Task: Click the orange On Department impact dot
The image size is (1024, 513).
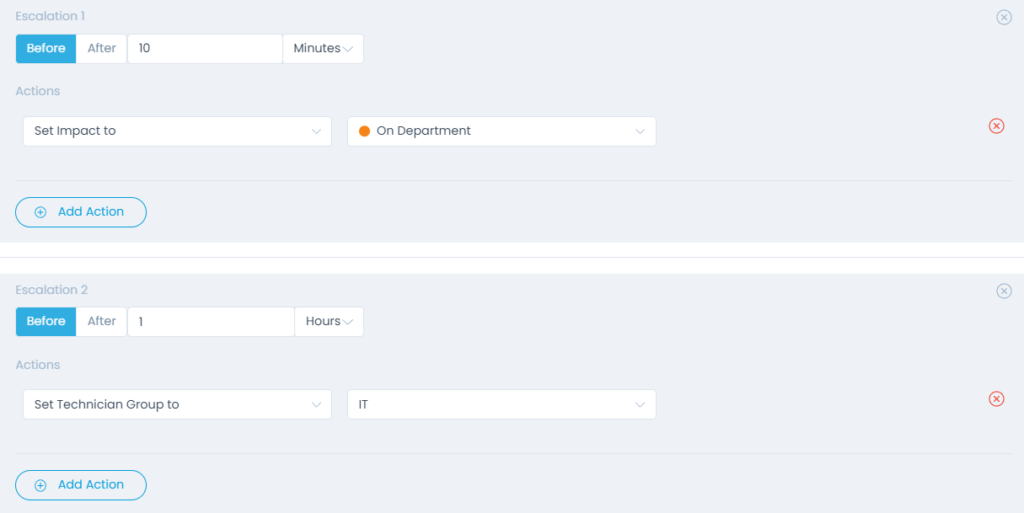Action: click(364, 131)
